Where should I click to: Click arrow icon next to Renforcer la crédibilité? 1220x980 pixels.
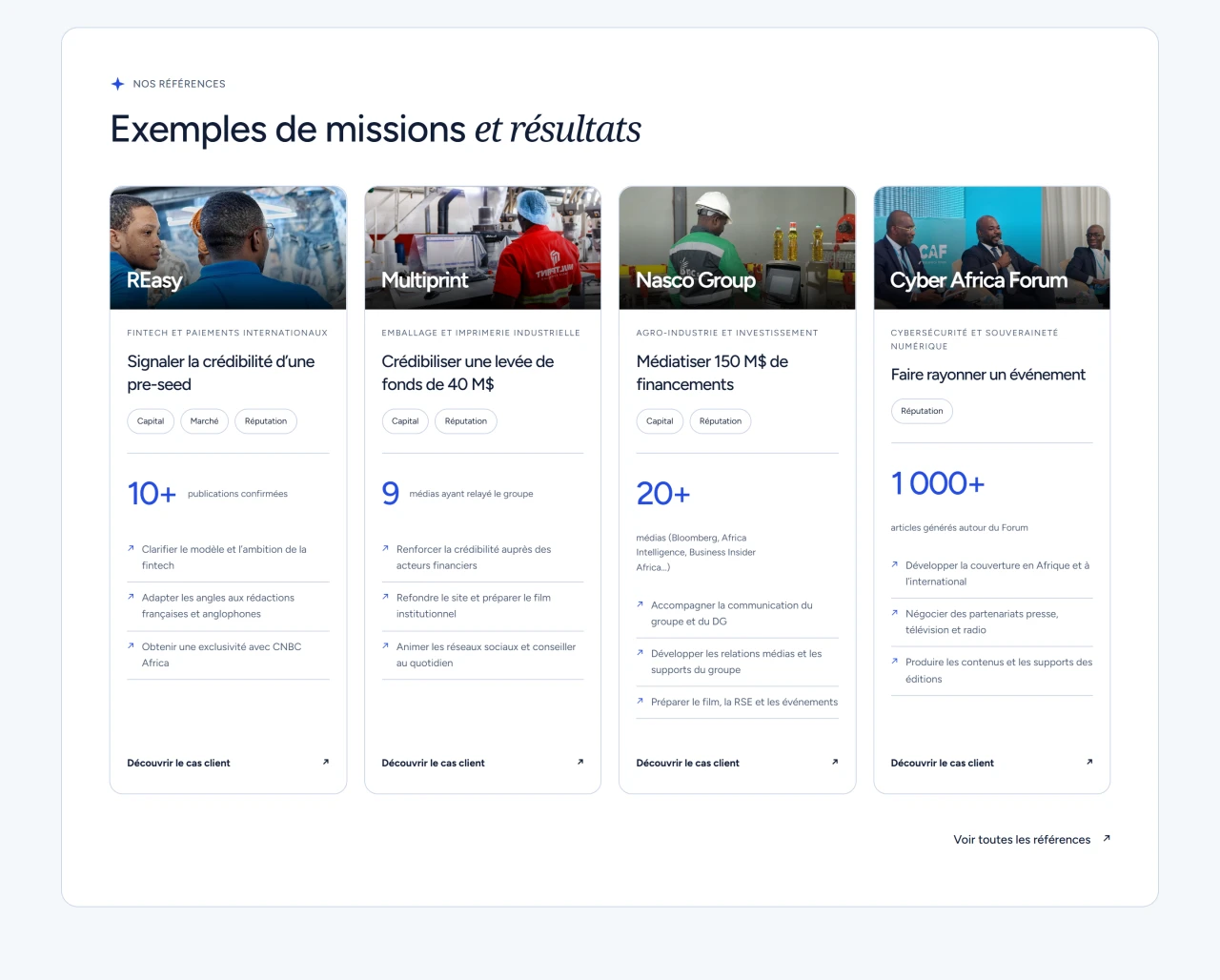(386, 548)
